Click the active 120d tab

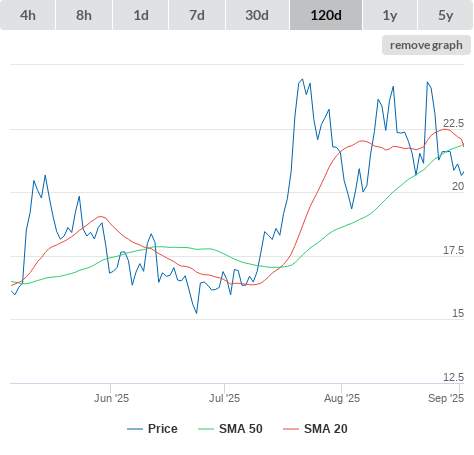(x=326, y=15)
